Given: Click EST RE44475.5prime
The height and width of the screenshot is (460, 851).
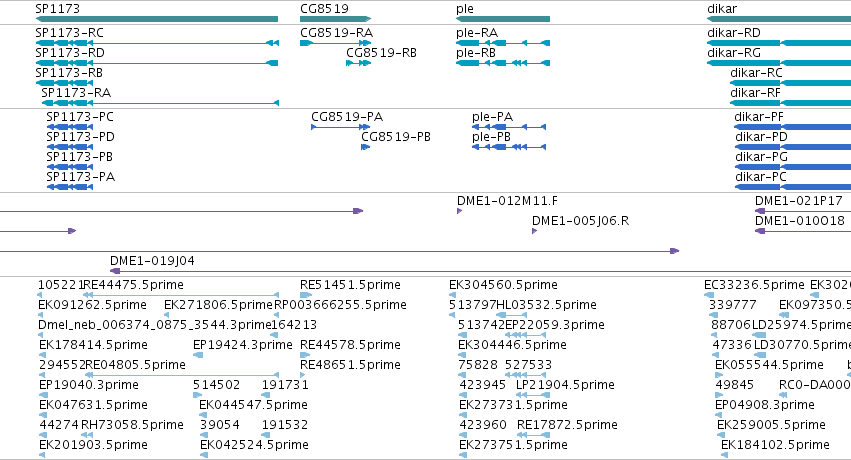Looking at the screenshot, I should (x=134, y=285).
